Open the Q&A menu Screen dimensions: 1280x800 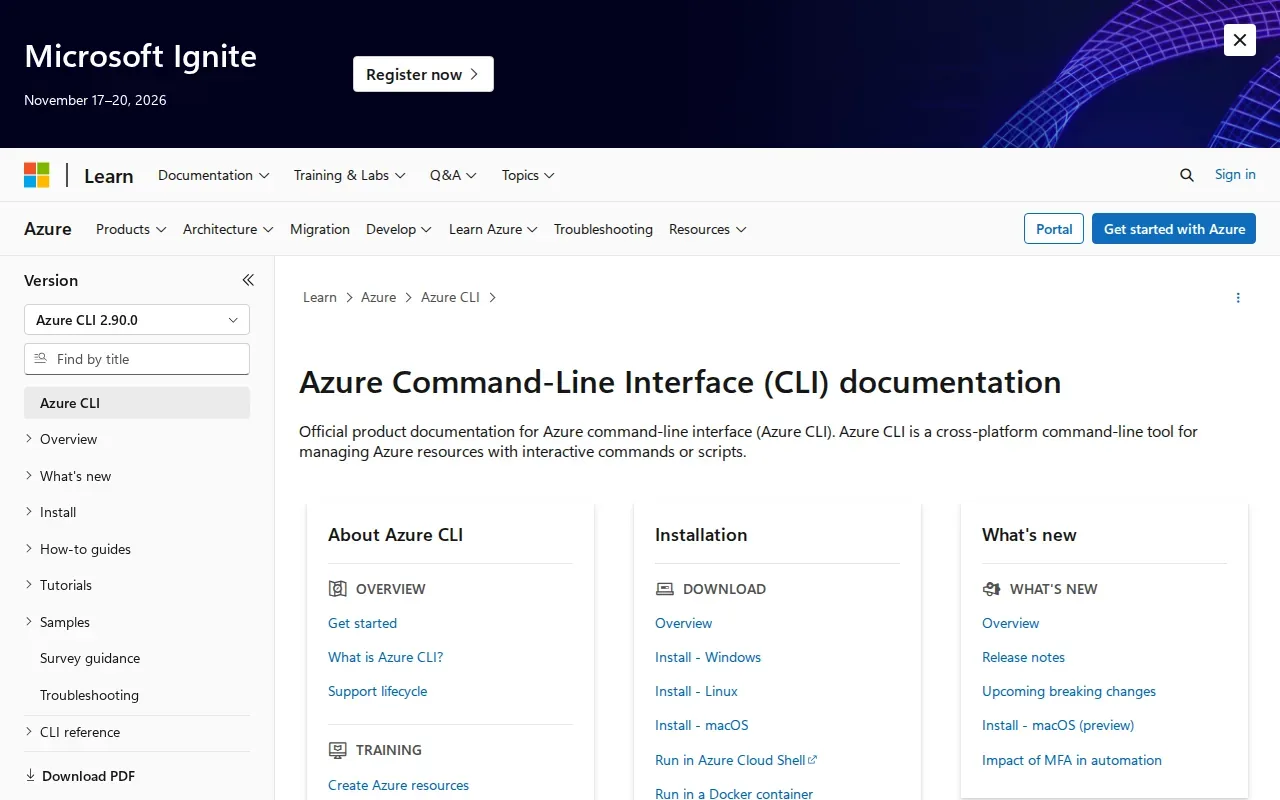coord(454,175)
